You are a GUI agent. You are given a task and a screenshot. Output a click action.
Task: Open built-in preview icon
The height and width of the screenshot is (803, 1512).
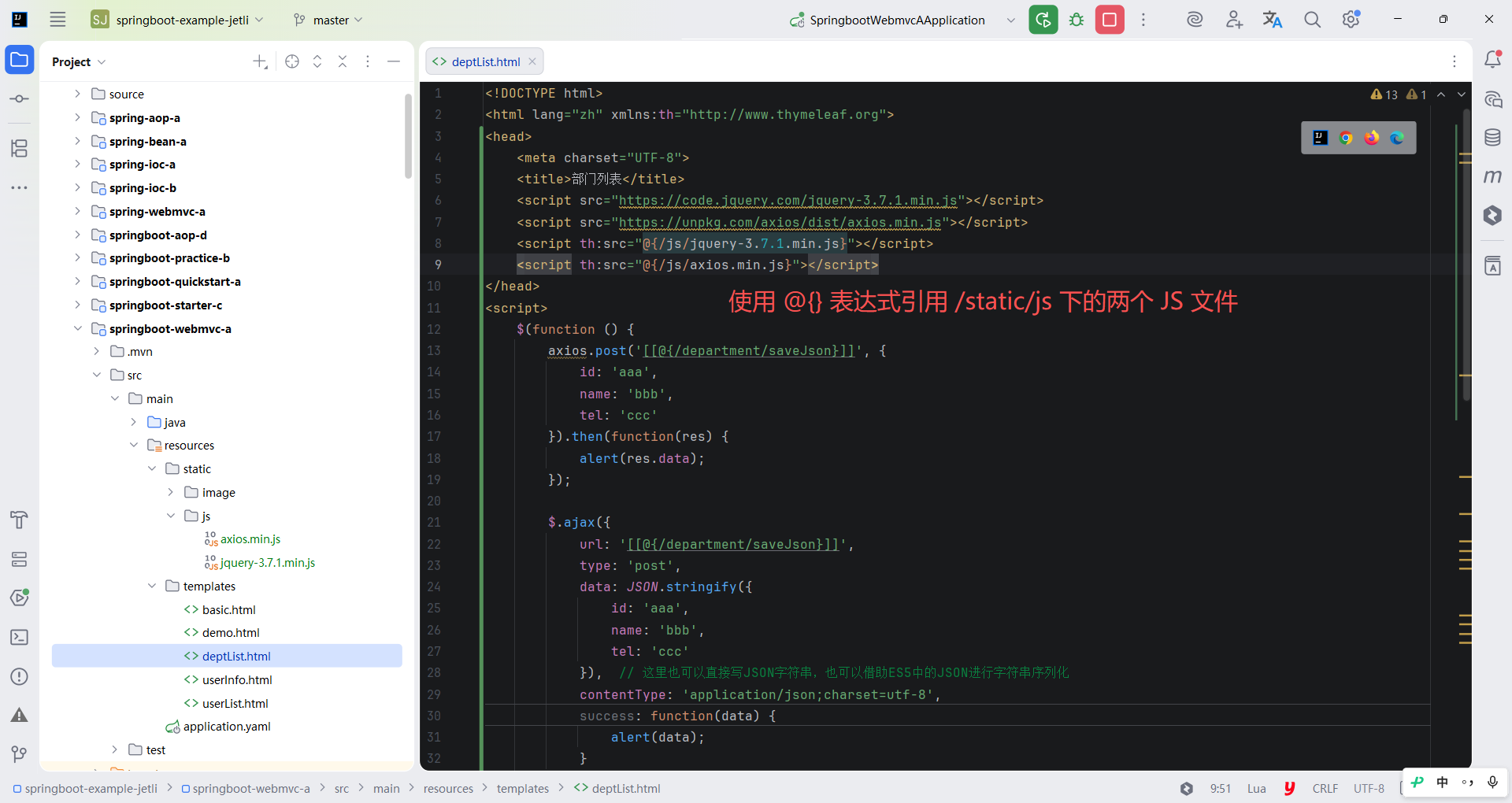[1321, 138]
